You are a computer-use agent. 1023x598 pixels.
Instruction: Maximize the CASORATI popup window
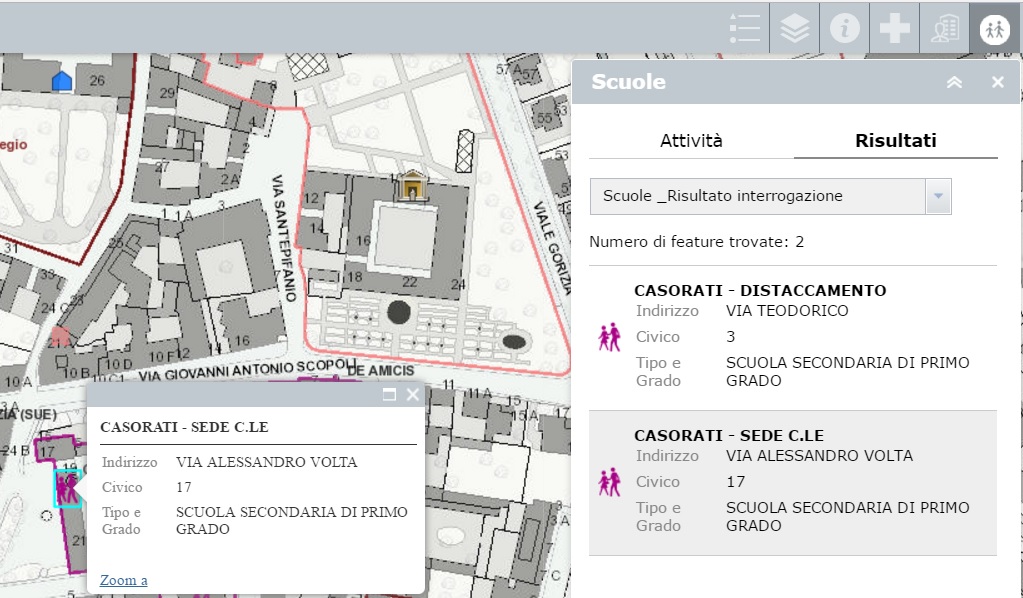[390, 395]
